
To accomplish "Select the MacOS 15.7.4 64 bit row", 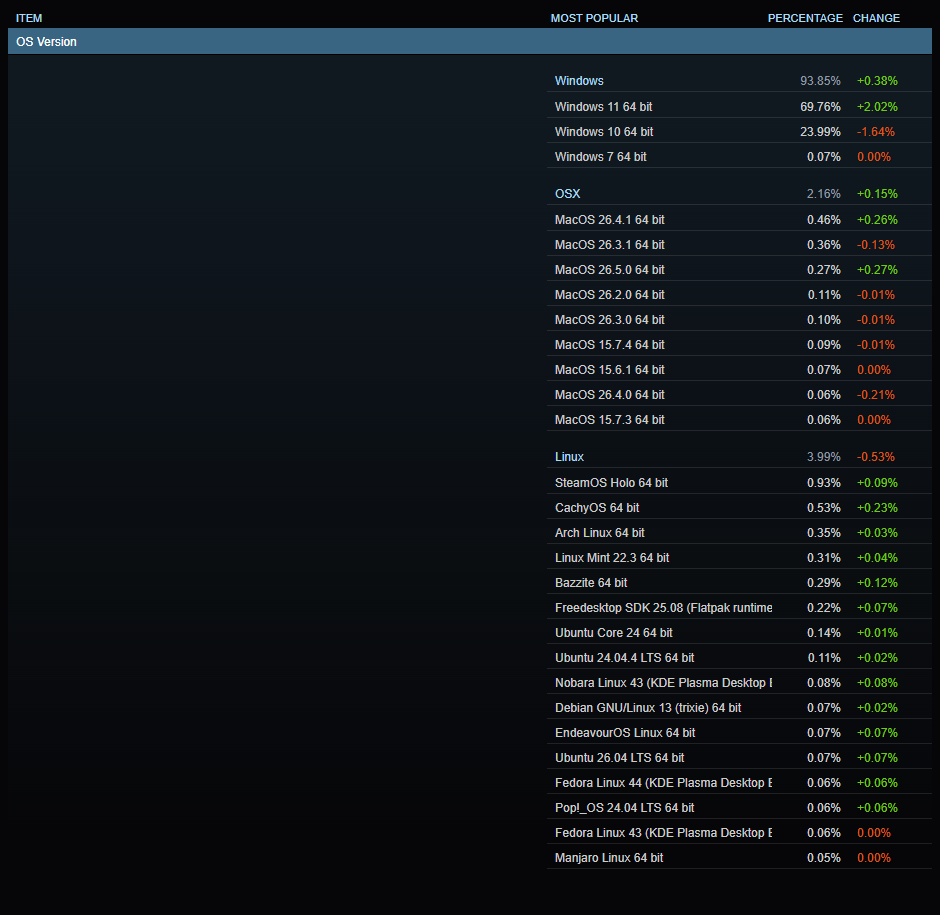I will [739, 344].
